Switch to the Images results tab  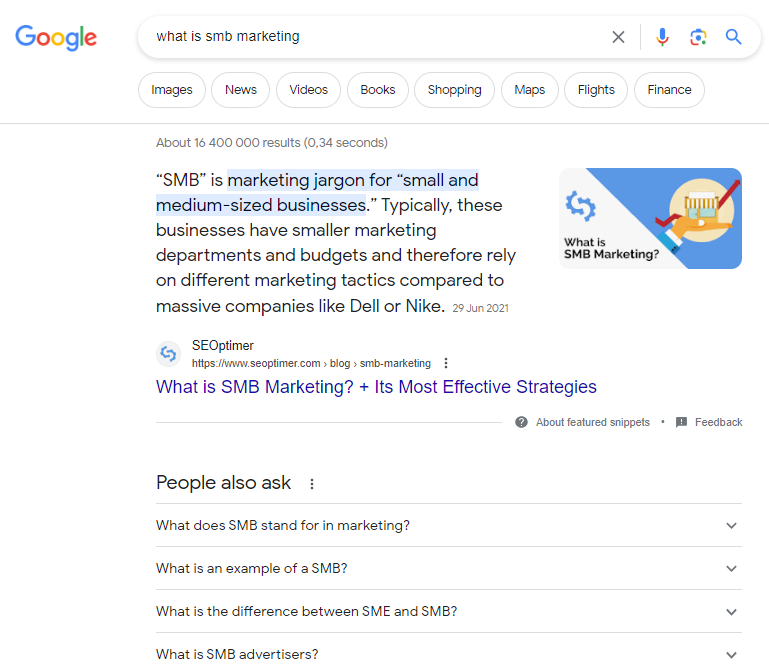pos(172,90)
